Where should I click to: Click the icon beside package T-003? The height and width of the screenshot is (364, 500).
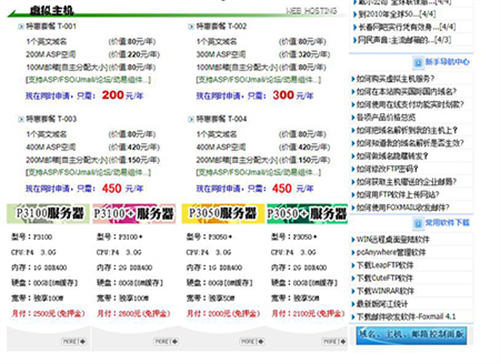pos(21,119)
